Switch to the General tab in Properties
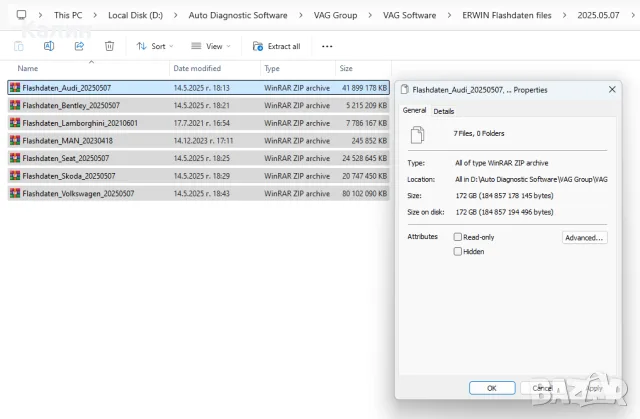Viewport: 640px width, 419px height. click(414, 110)
